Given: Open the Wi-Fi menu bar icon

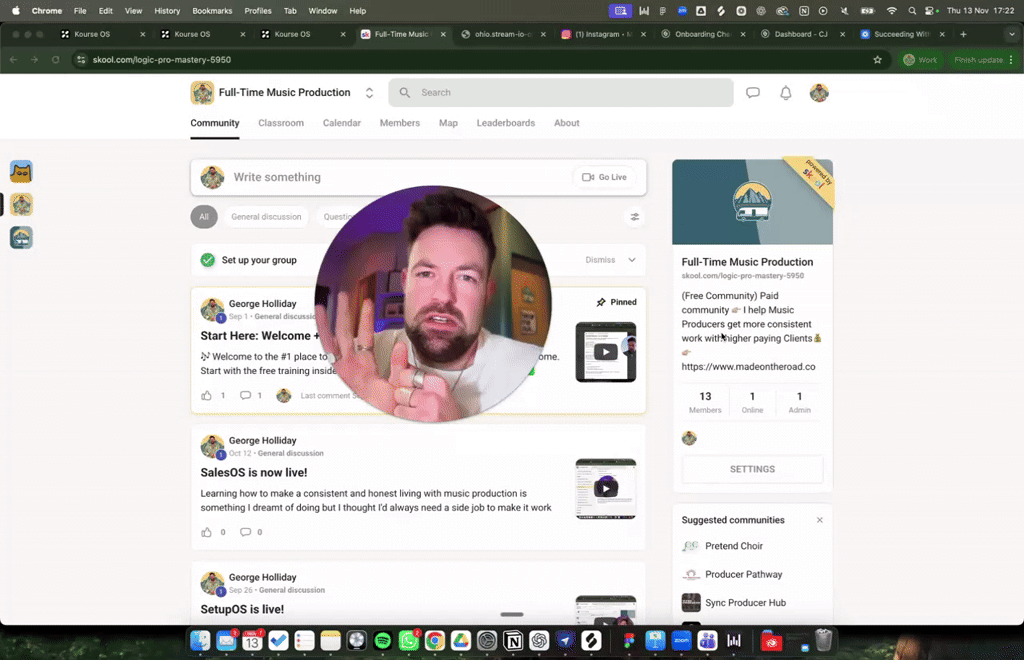Looking at the screenshot, I should 891,10.
